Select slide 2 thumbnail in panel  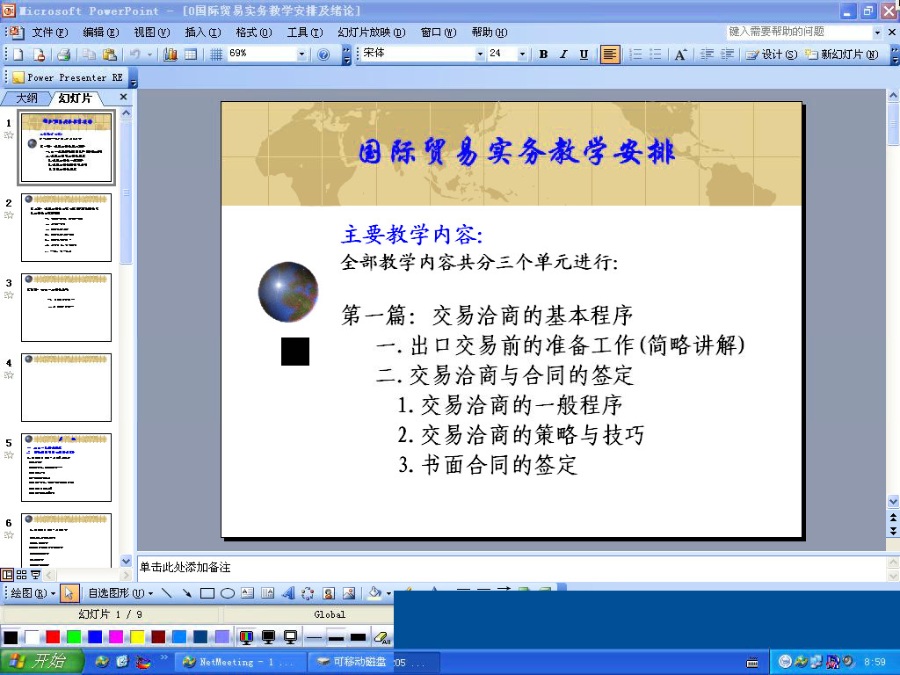click(67, 227)
